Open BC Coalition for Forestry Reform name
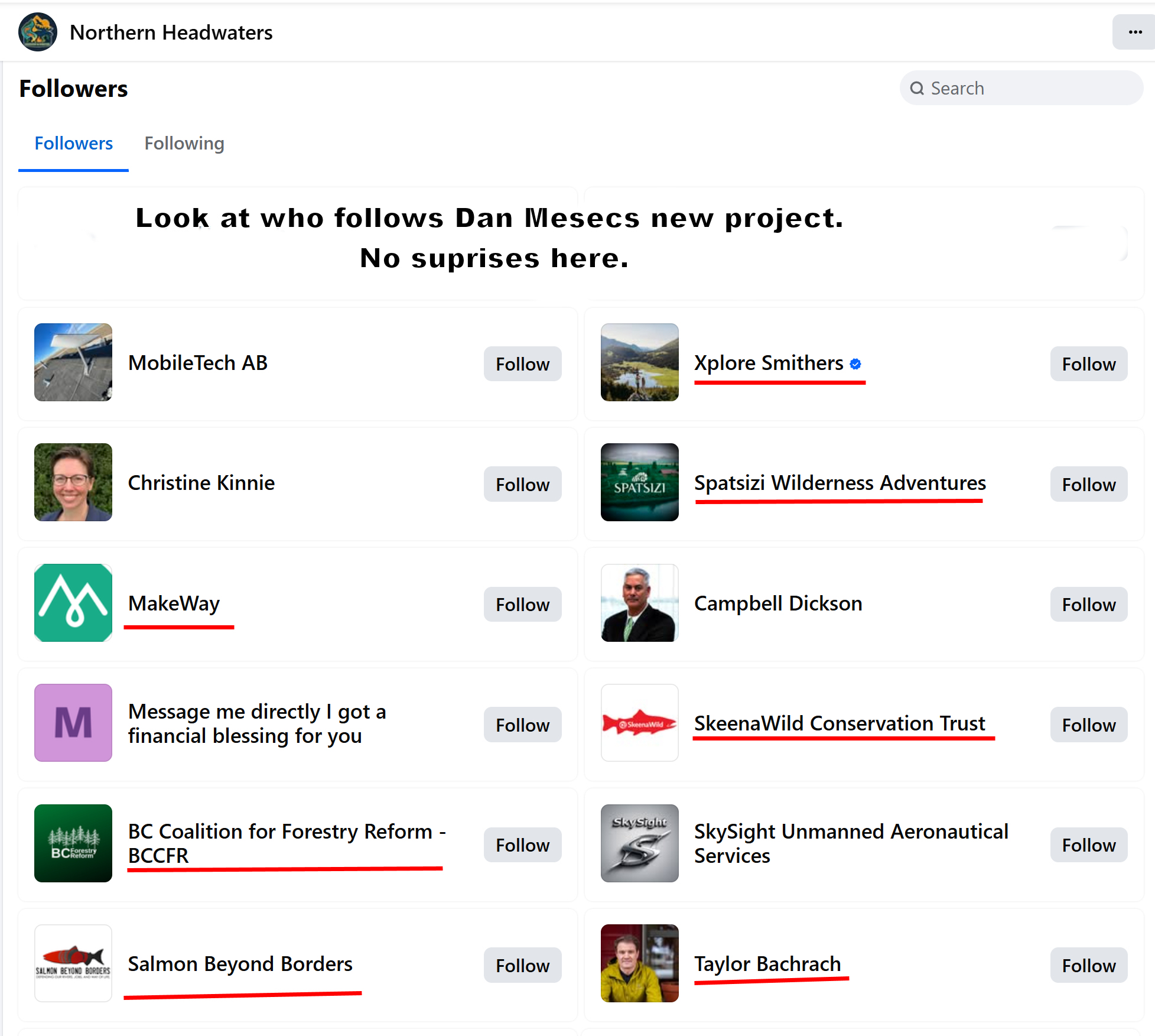This screenshot has width=1155, height=1036. (x=287, y=843)
